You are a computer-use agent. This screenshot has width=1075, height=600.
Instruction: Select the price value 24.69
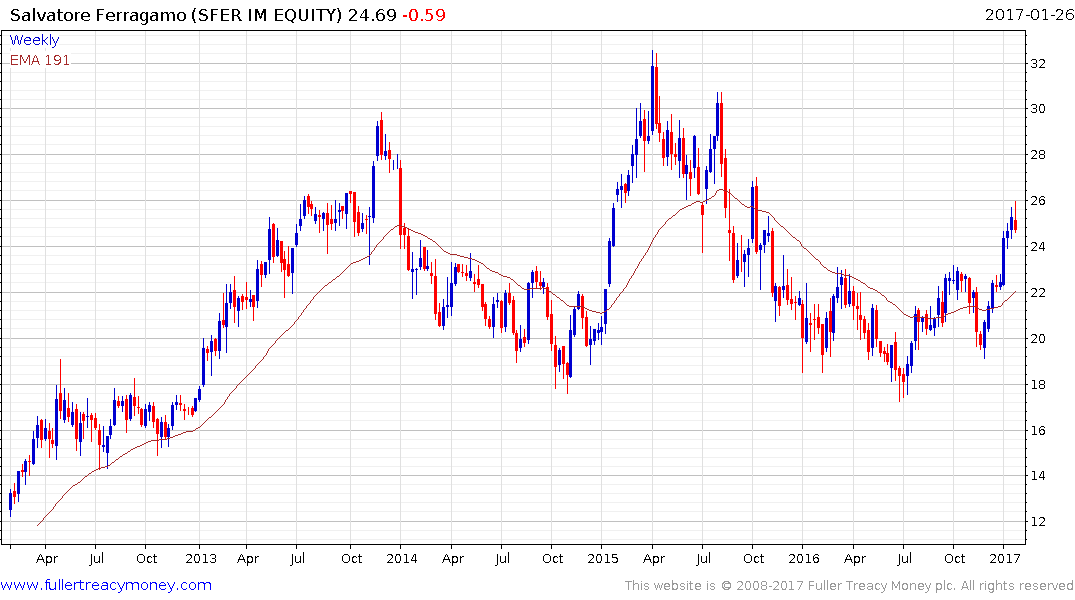point(372,14)
